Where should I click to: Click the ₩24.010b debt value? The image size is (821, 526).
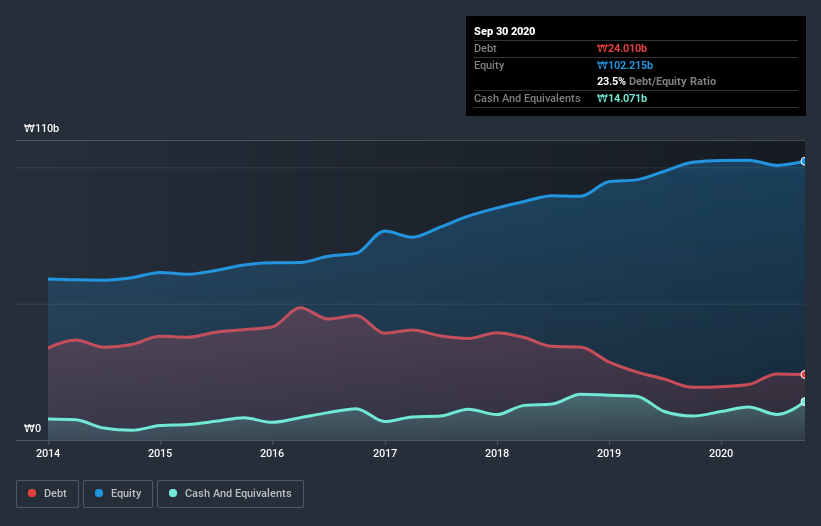coord(622,48)
